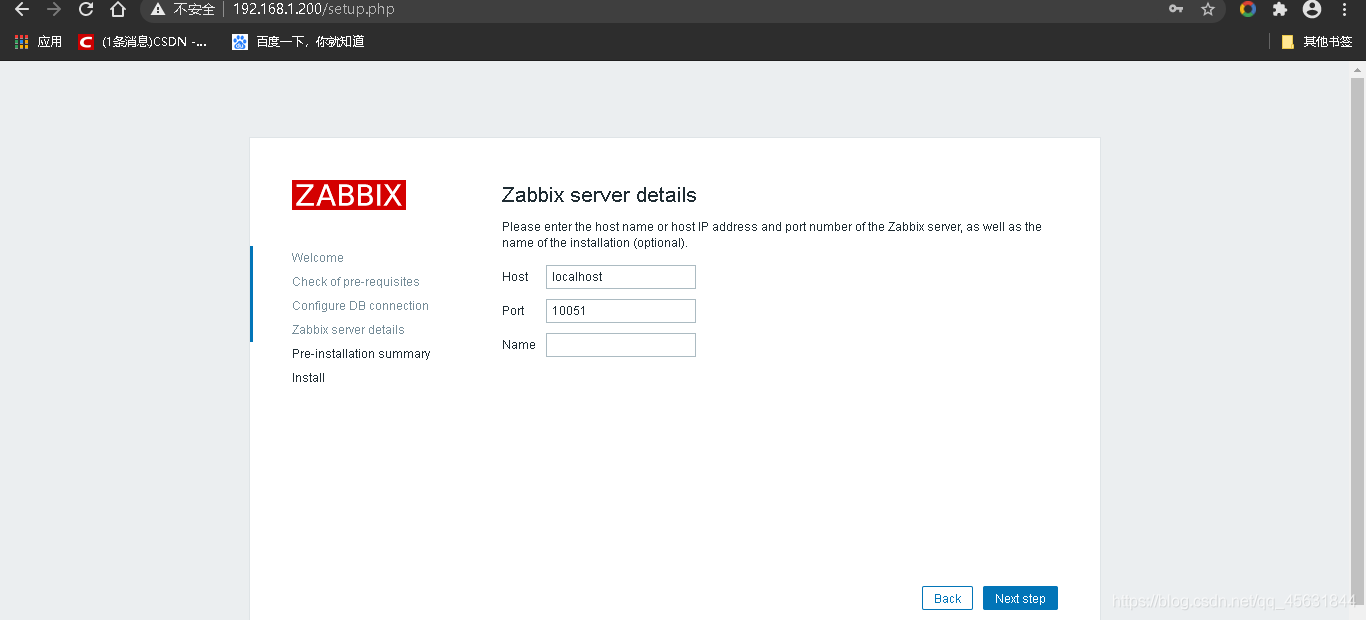Select Zabbix server details step
Viewport: 1366px width, 620px height.
point(348,330)
